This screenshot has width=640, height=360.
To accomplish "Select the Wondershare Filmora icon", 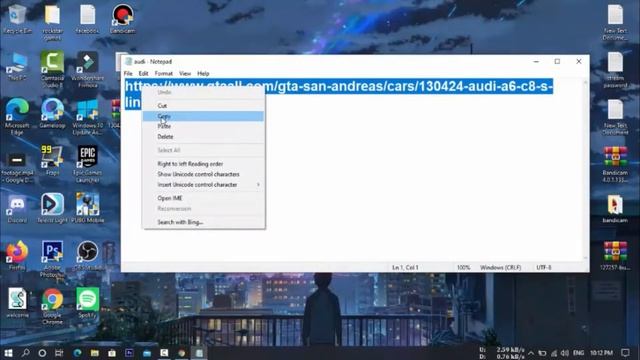I will [87, 69].
